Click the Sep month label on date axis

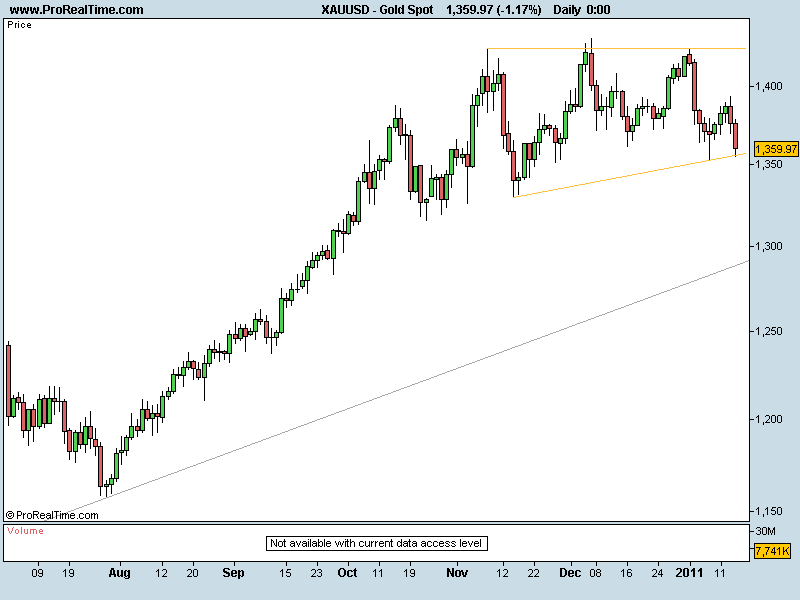point(233,573)
